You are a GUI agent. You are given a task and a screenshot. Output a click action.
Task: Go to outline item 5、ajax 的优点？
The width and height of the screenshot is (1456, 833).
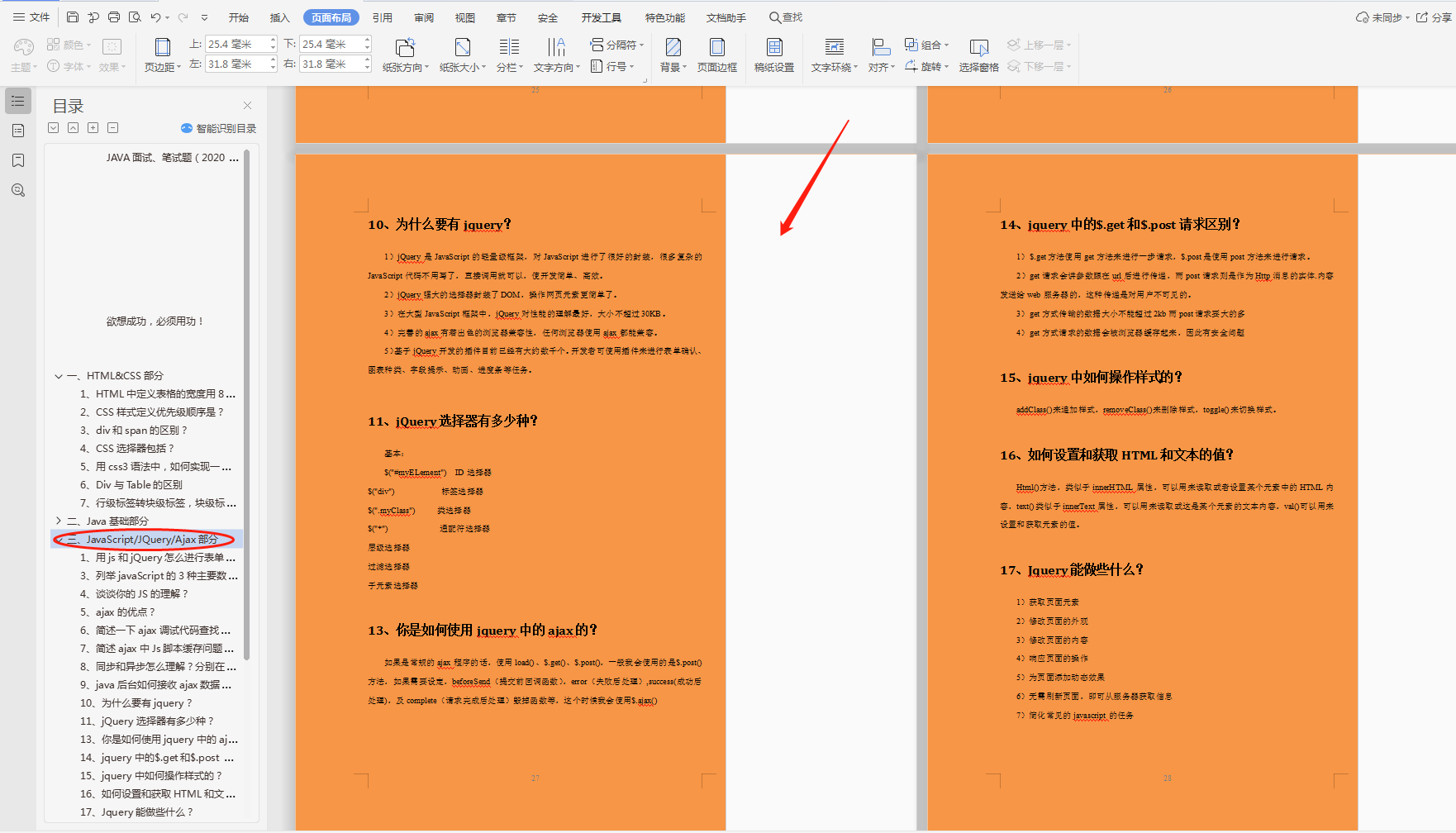click(x=117, y=612)
